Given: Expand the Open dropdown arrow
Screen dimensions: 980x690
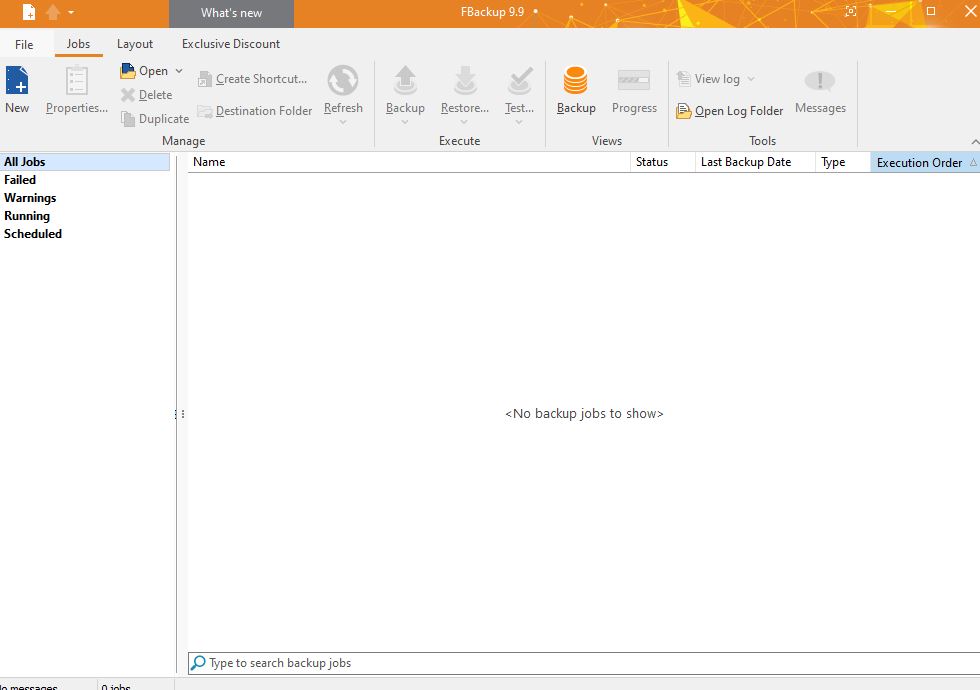Looking at the screenshot, I should [179, 71].
